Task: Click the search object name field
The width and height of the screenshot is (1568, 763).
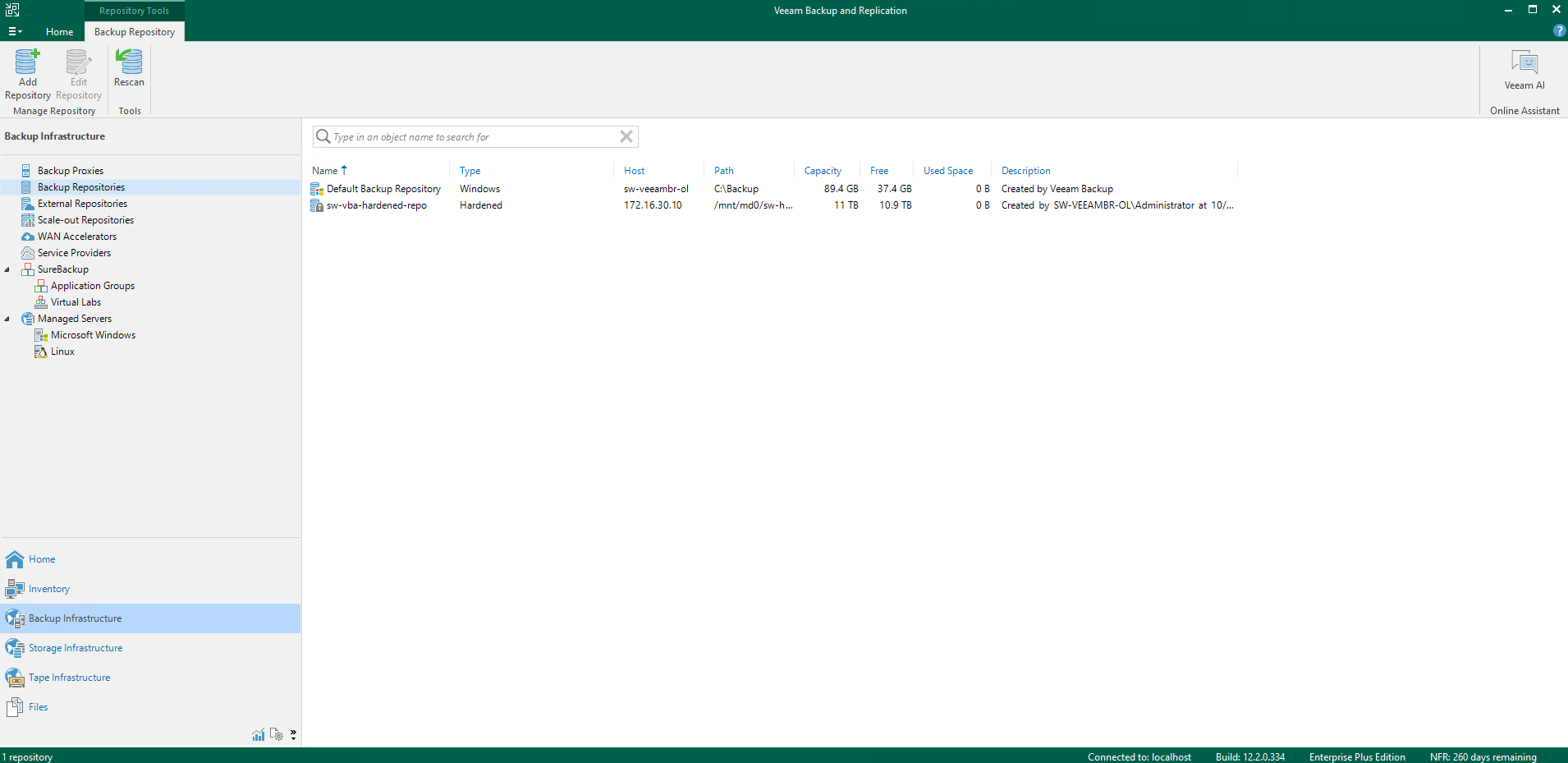Action: point(475,137)
